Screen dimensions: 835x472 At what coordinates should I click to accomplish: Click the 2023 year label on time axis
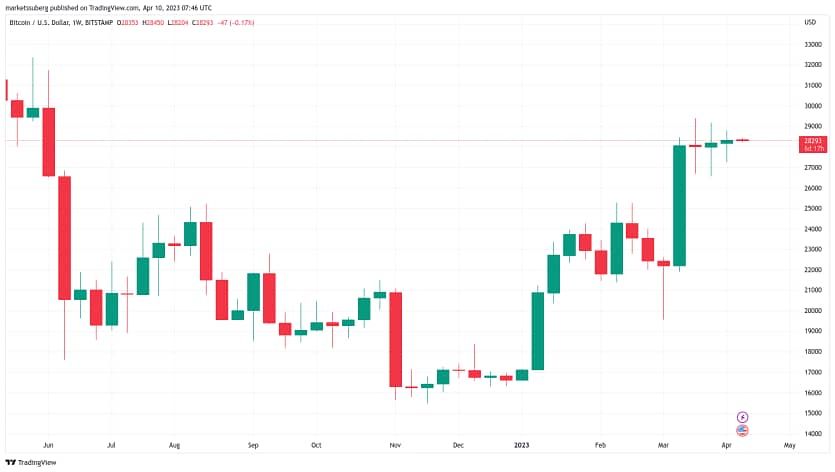tap(521, 445)
